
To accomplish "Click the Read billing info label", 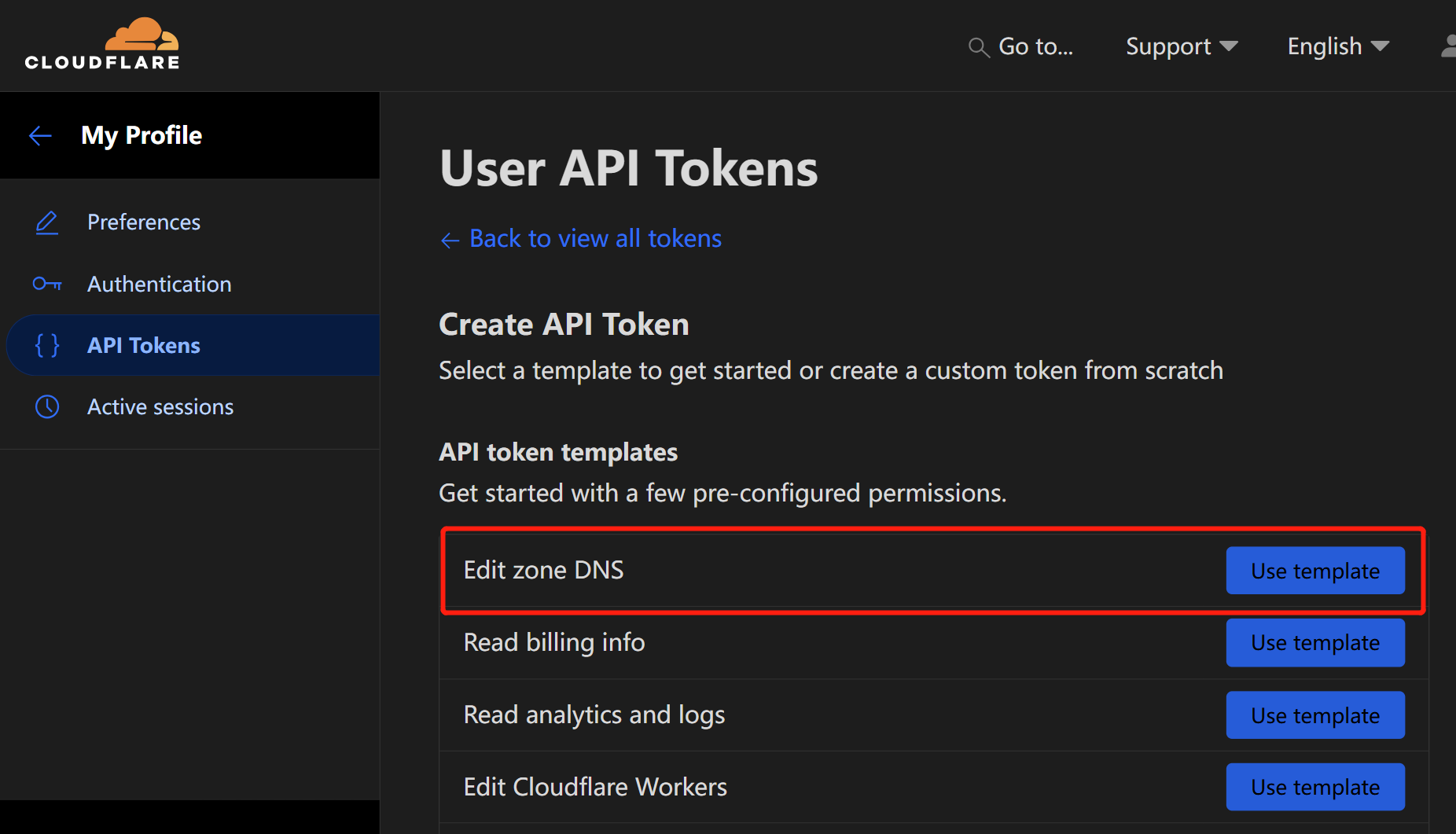I will coord(554,642).
